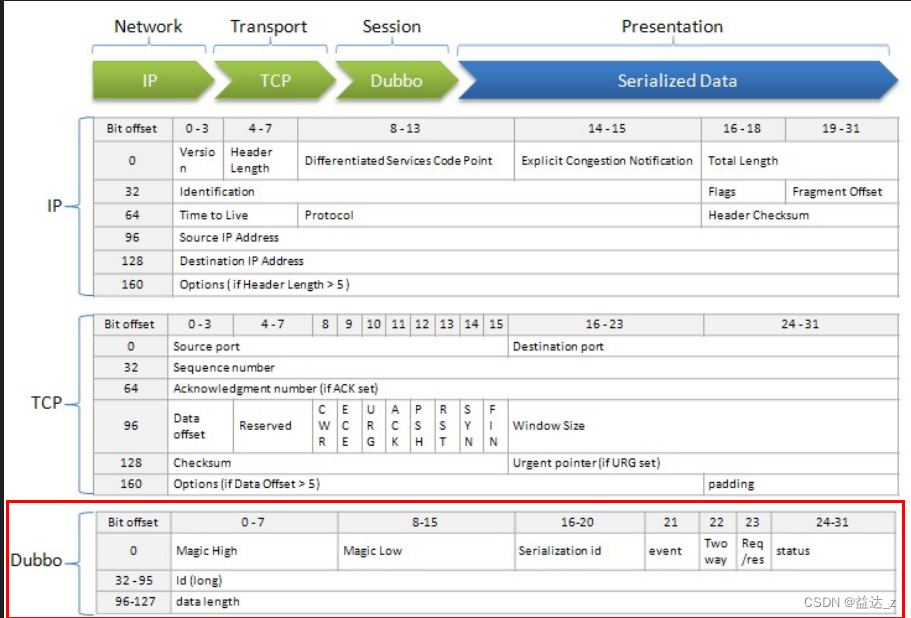The image size is (911, 618).
Task: Click the "Reserved" cell
Action: click(x=273, y=426)
